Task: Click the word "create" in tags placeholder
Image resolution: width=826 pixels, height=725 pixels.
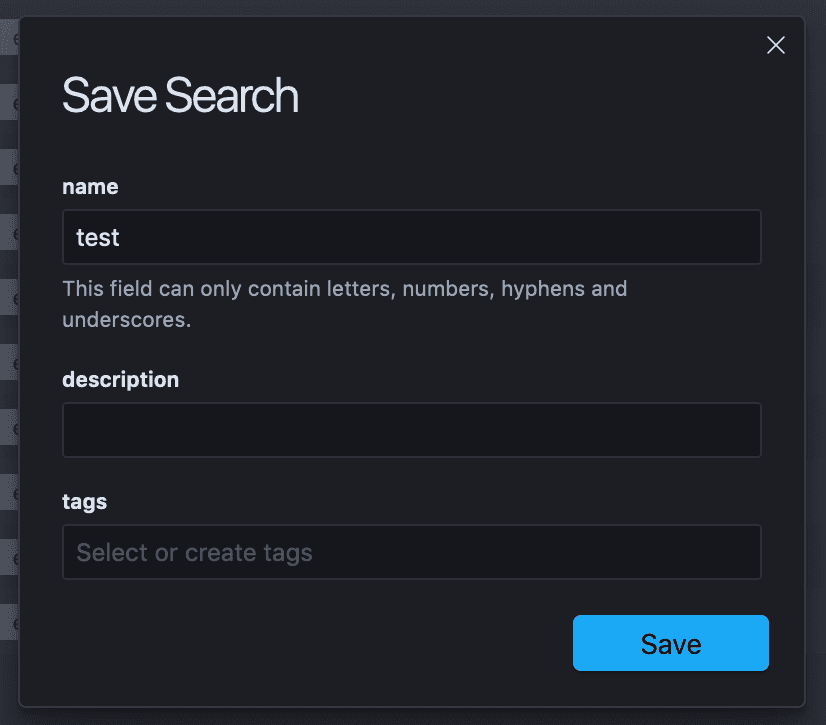Action: [220, 553]
